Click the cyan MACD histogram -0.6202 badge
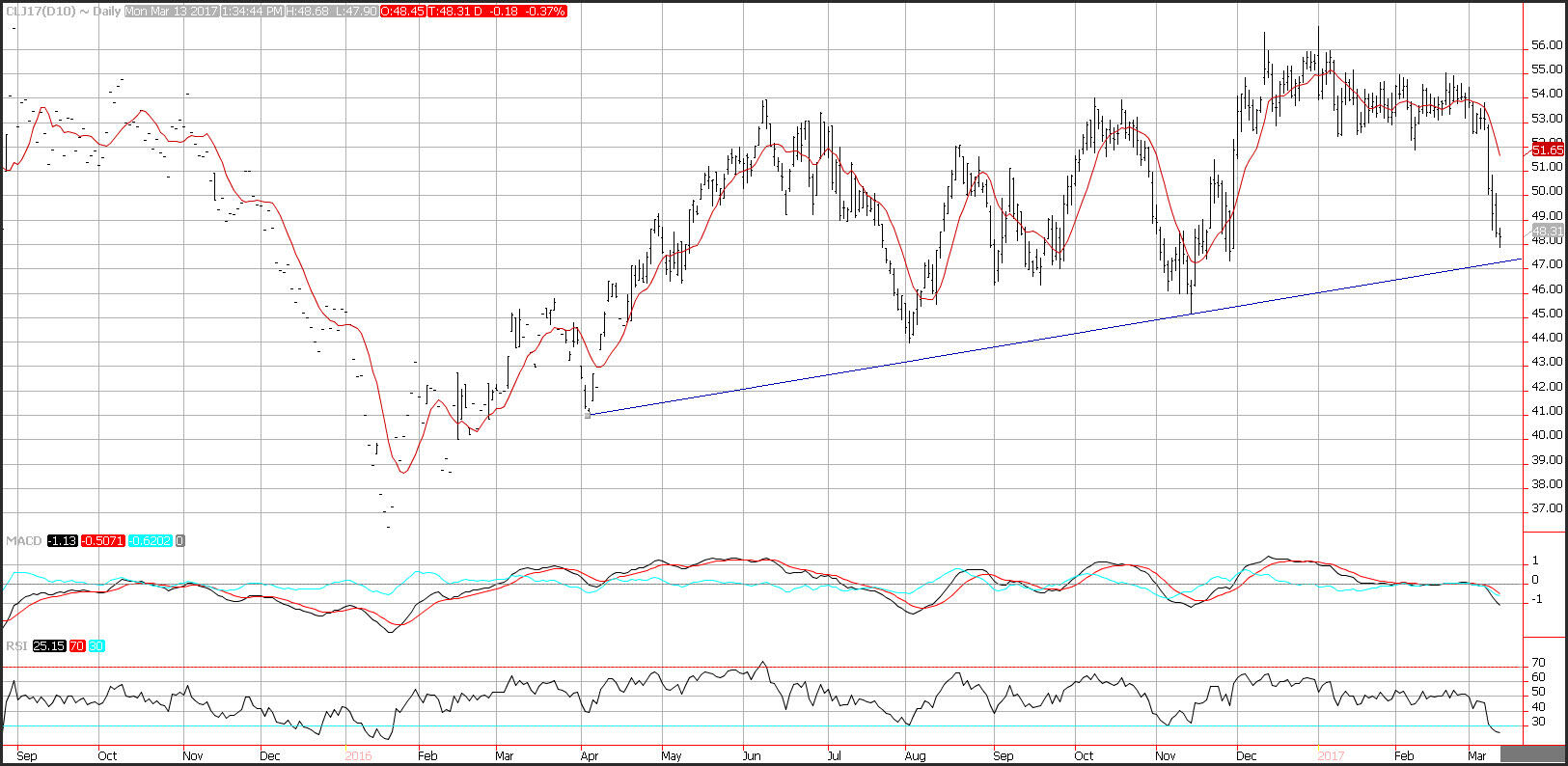 150,541
